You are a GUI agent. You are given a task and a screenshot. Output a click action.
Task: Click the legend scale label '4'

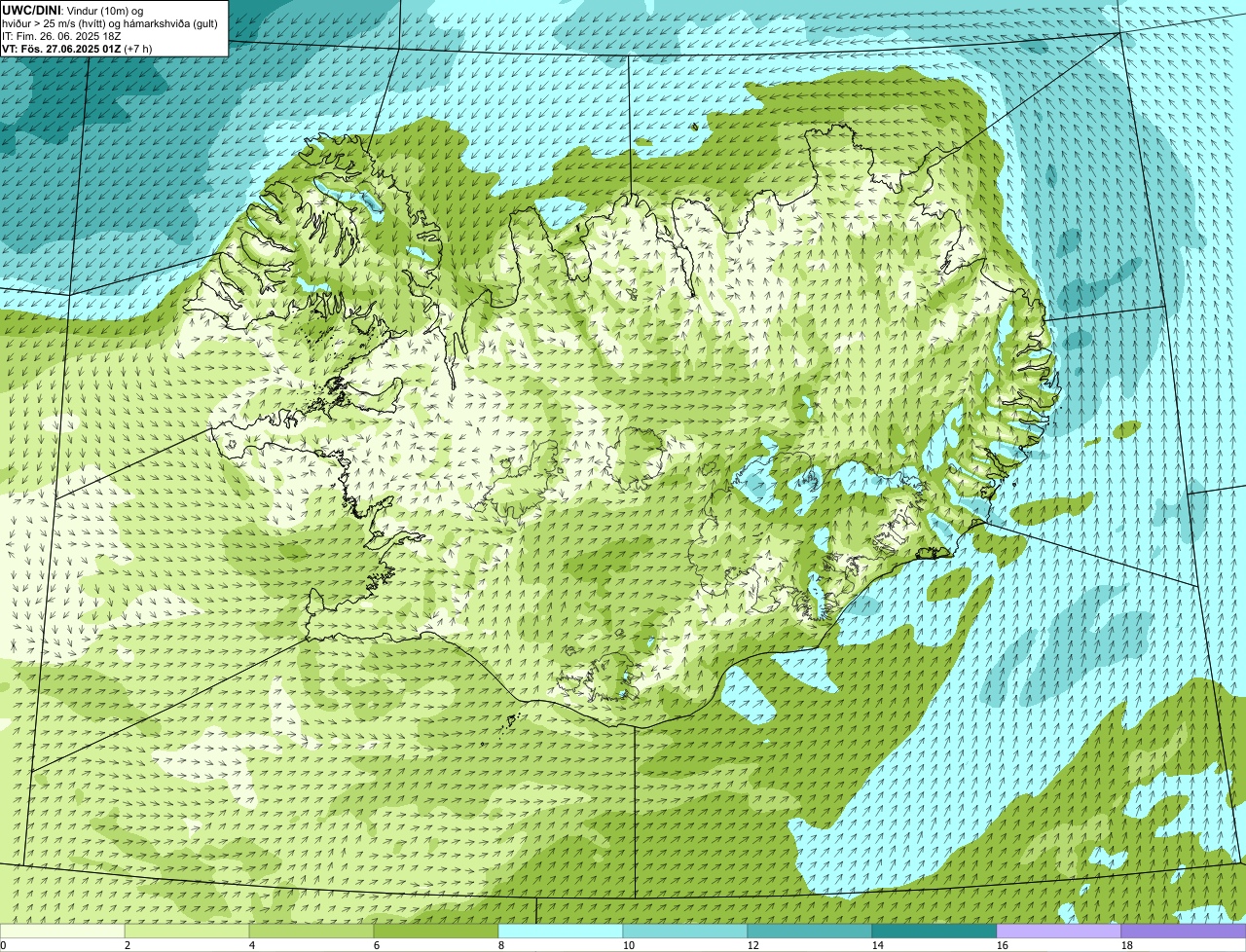coord(252,945)
